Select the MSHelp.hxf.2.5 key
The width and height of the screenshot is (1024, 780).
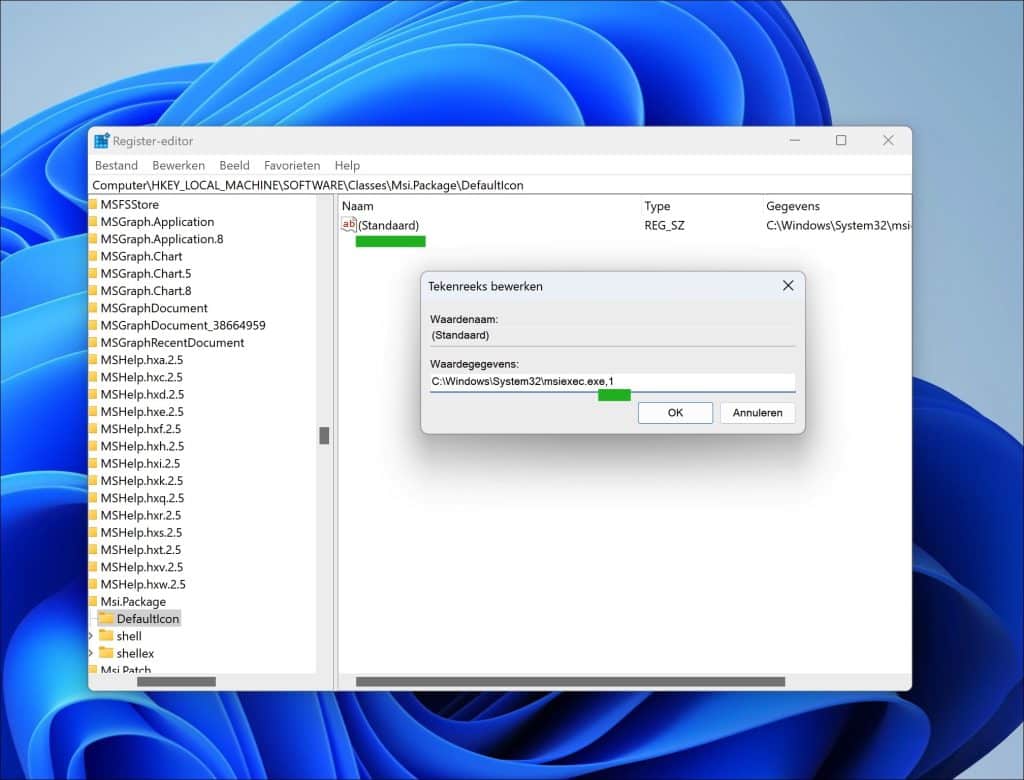(141, 429)
